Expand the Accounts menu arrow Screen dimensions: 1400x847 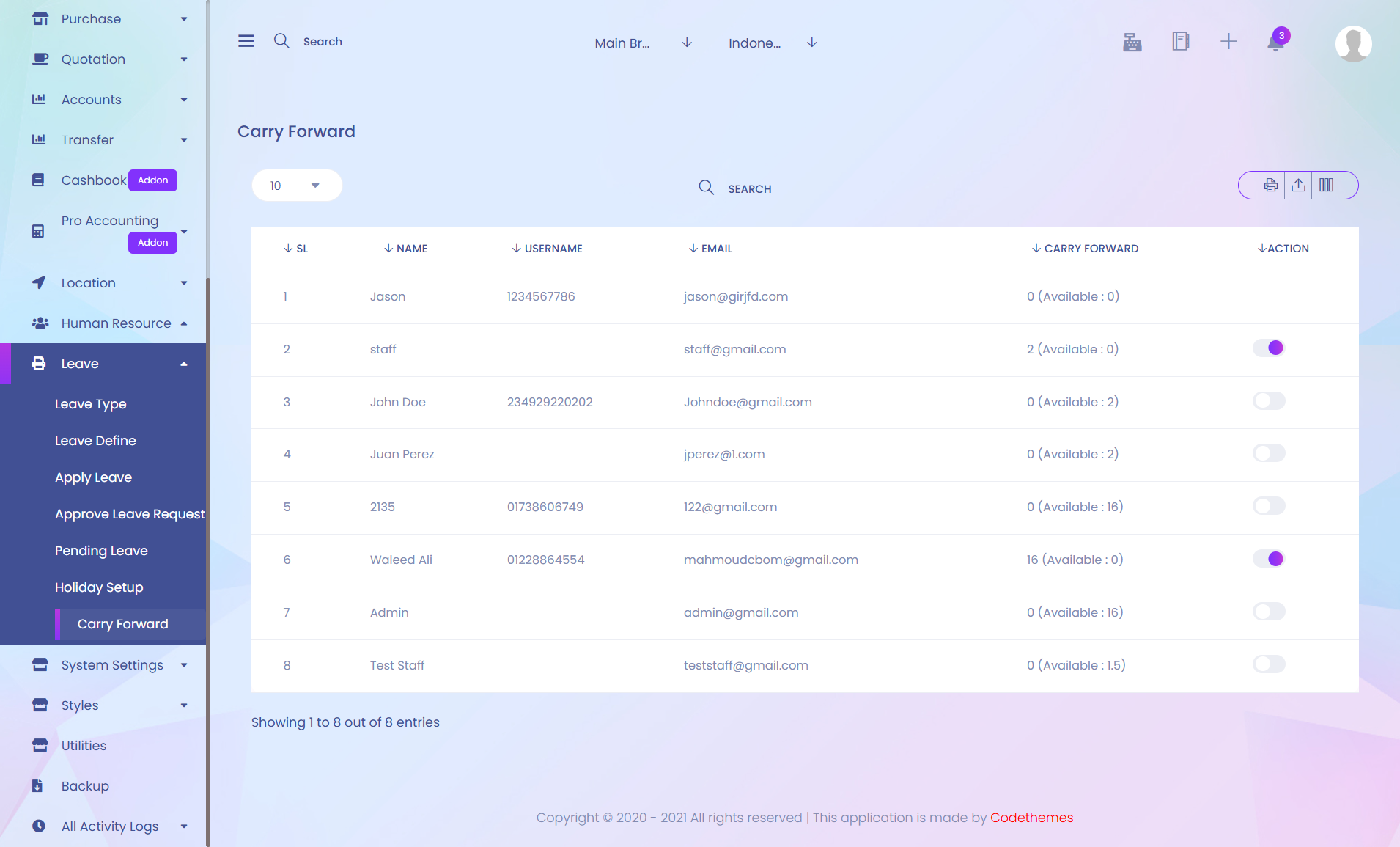click(184, 100)
